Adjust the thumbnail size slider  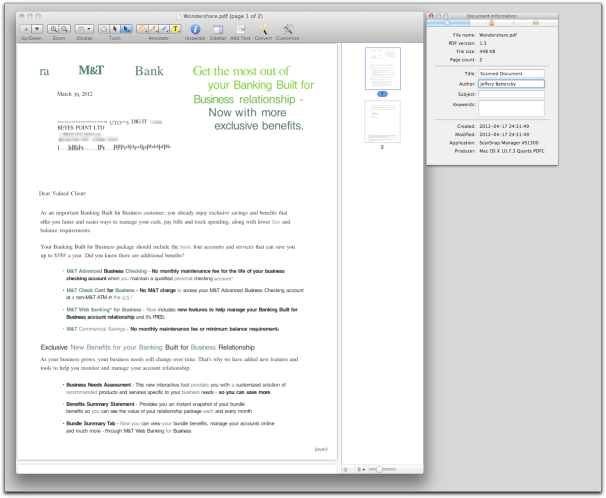pos(382,469)
